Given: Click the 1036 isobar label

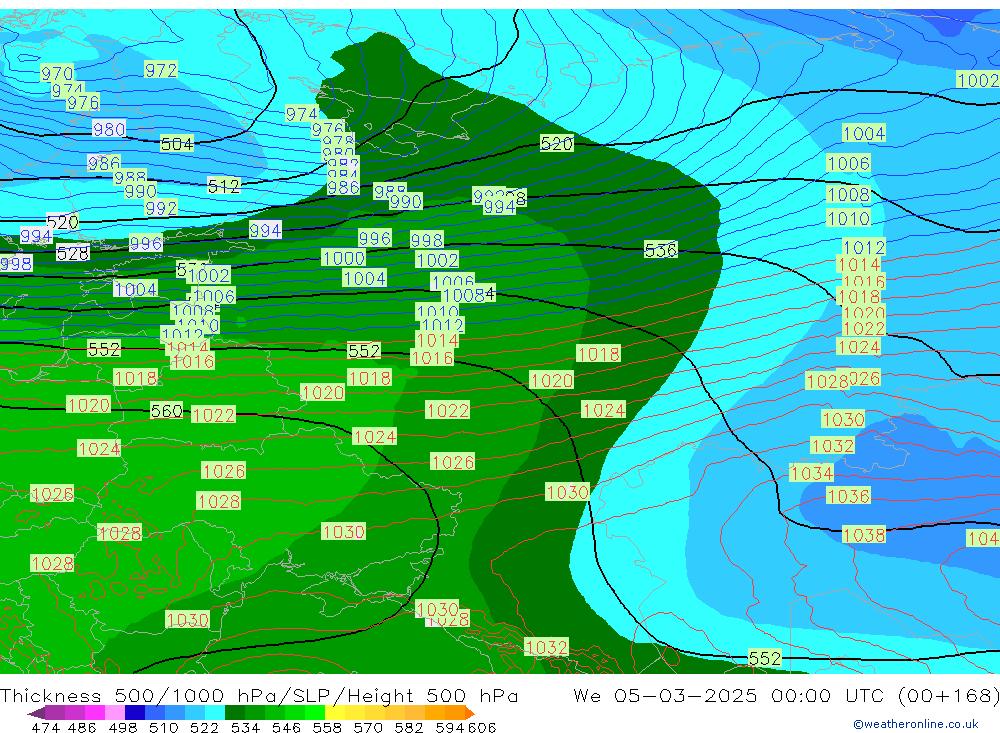Looking at the screenshot, I should click(848, 496).
